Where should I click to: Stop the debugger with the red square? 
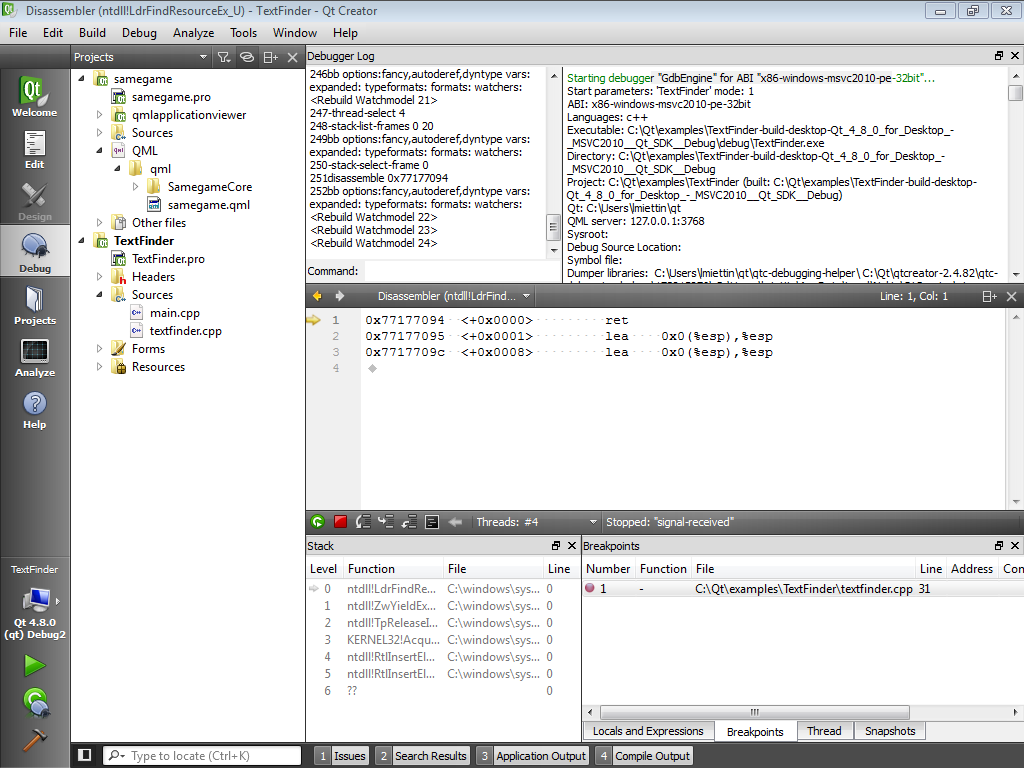pyautogui.click(x=340, y=522)
